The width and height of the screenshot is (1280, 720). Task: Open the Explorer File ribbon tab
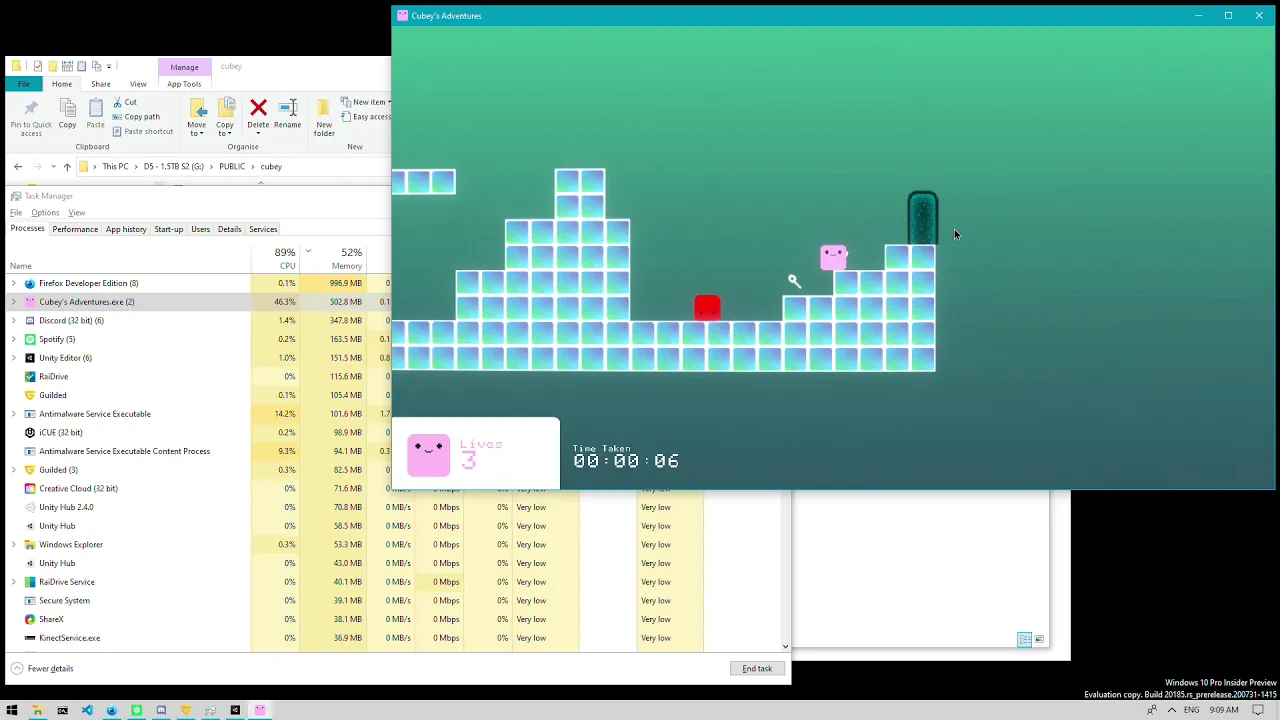coord(23,84)
